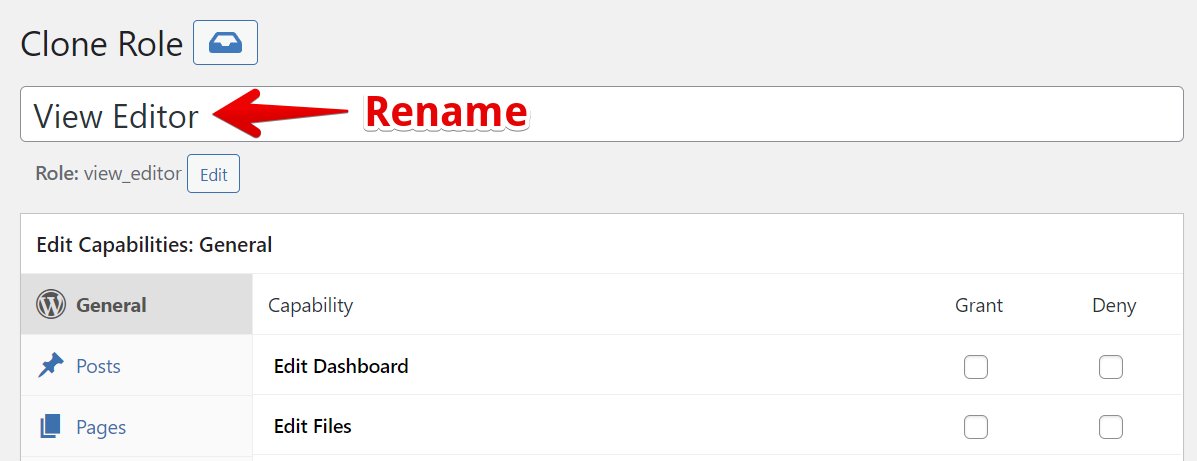Click Edit button next to the view_editor slug
The height and width of the screenshot is (461, 1197).
213,174
